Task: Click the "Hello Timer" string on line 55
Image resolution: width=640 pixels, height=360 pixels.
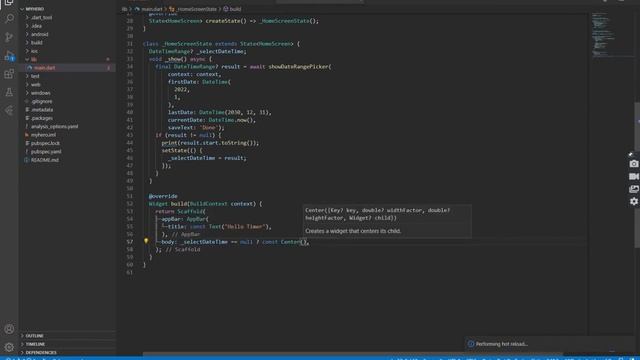Action: point(245,227)
